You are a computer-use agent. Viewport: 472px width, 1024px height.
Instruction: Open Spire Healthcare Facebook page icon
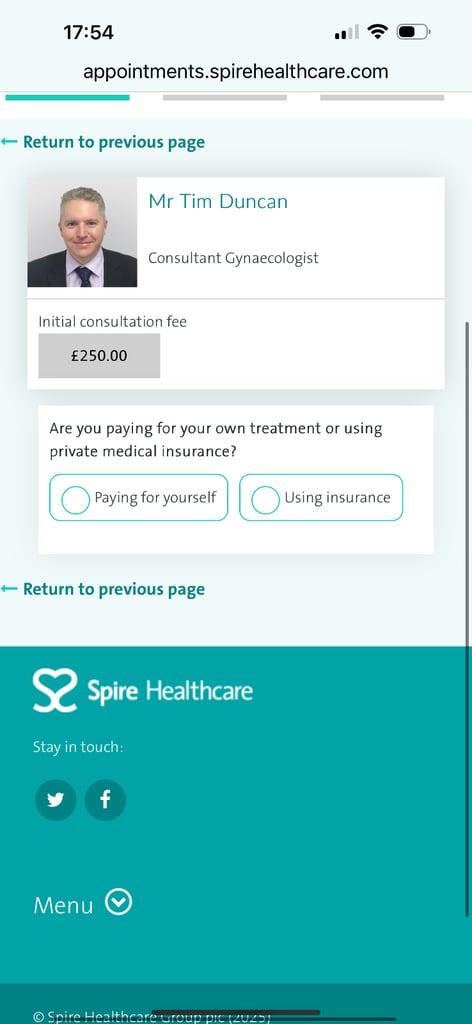[105, 800]
